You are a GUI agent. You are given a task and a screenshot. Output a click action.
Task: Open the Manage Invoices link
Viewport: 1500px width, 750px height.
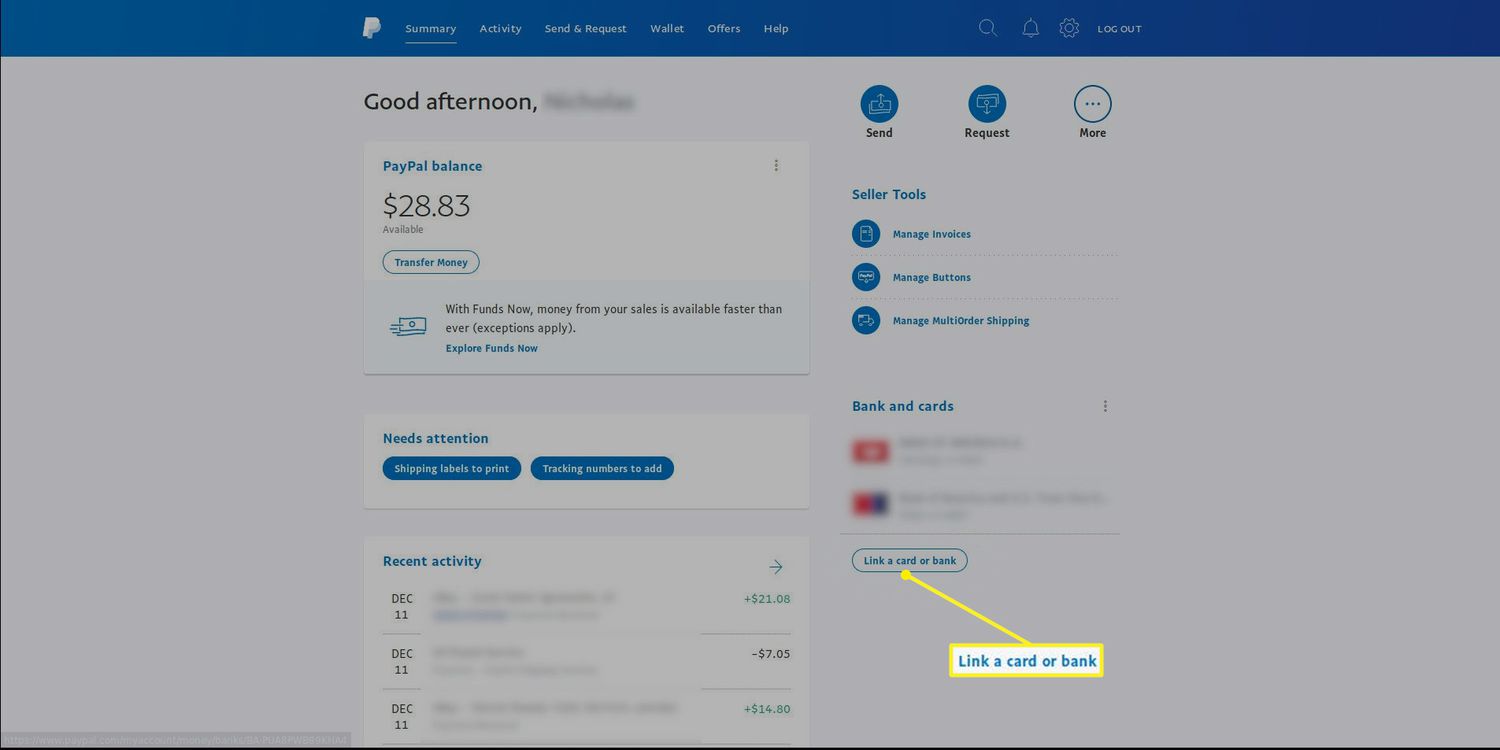(x=932, y=234)
